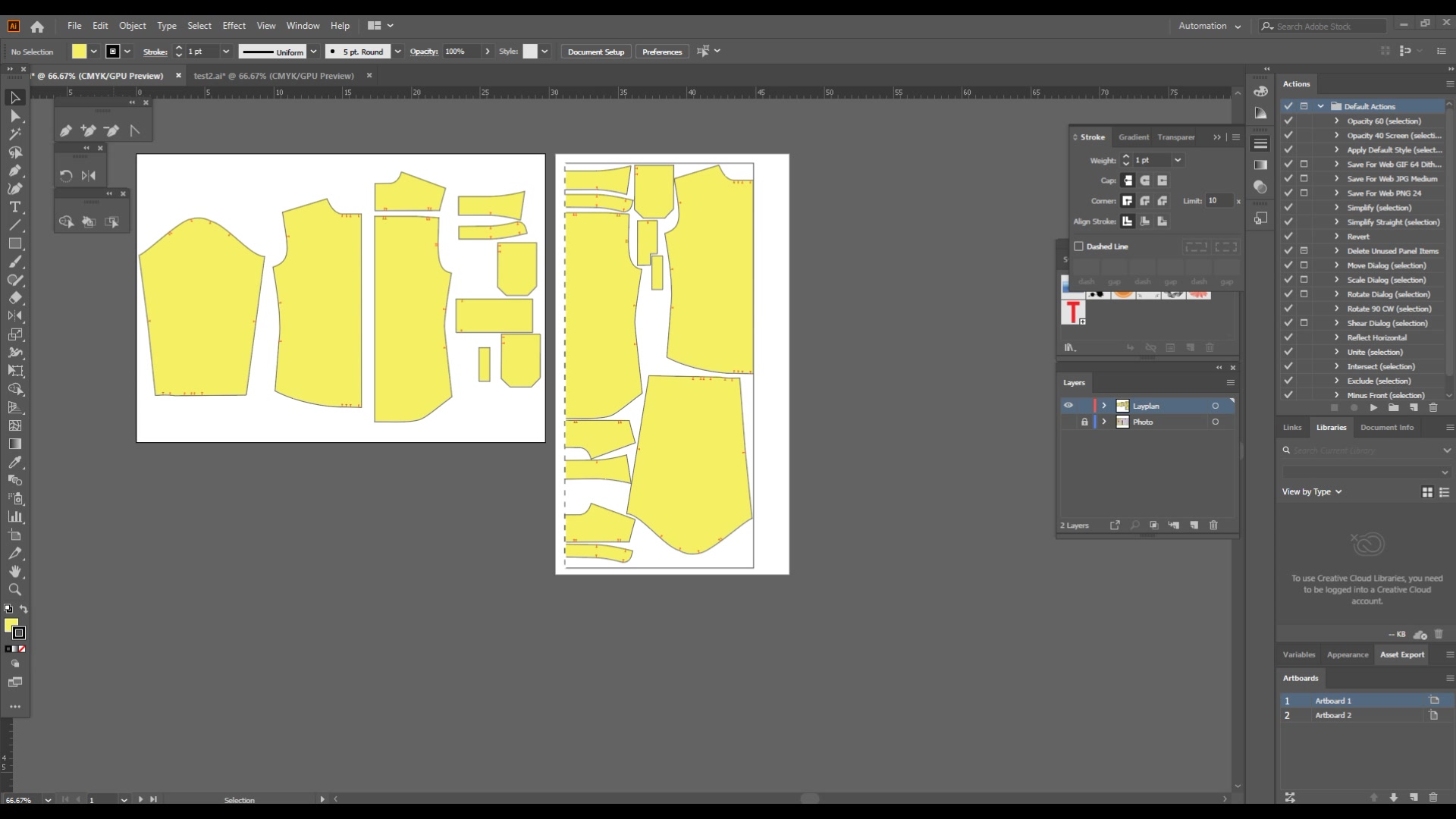Collapse the Default Actions folder
This screenshot has width=1456, height=819.
pos(1319,105)
